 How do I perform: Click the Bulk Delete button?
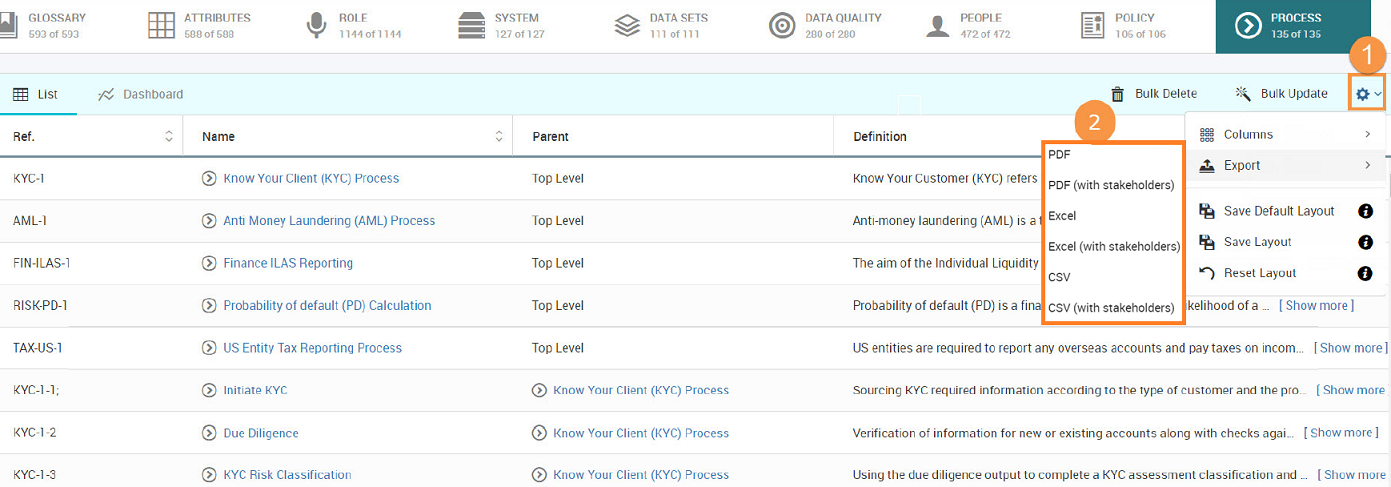click(x=1153, y=94)
